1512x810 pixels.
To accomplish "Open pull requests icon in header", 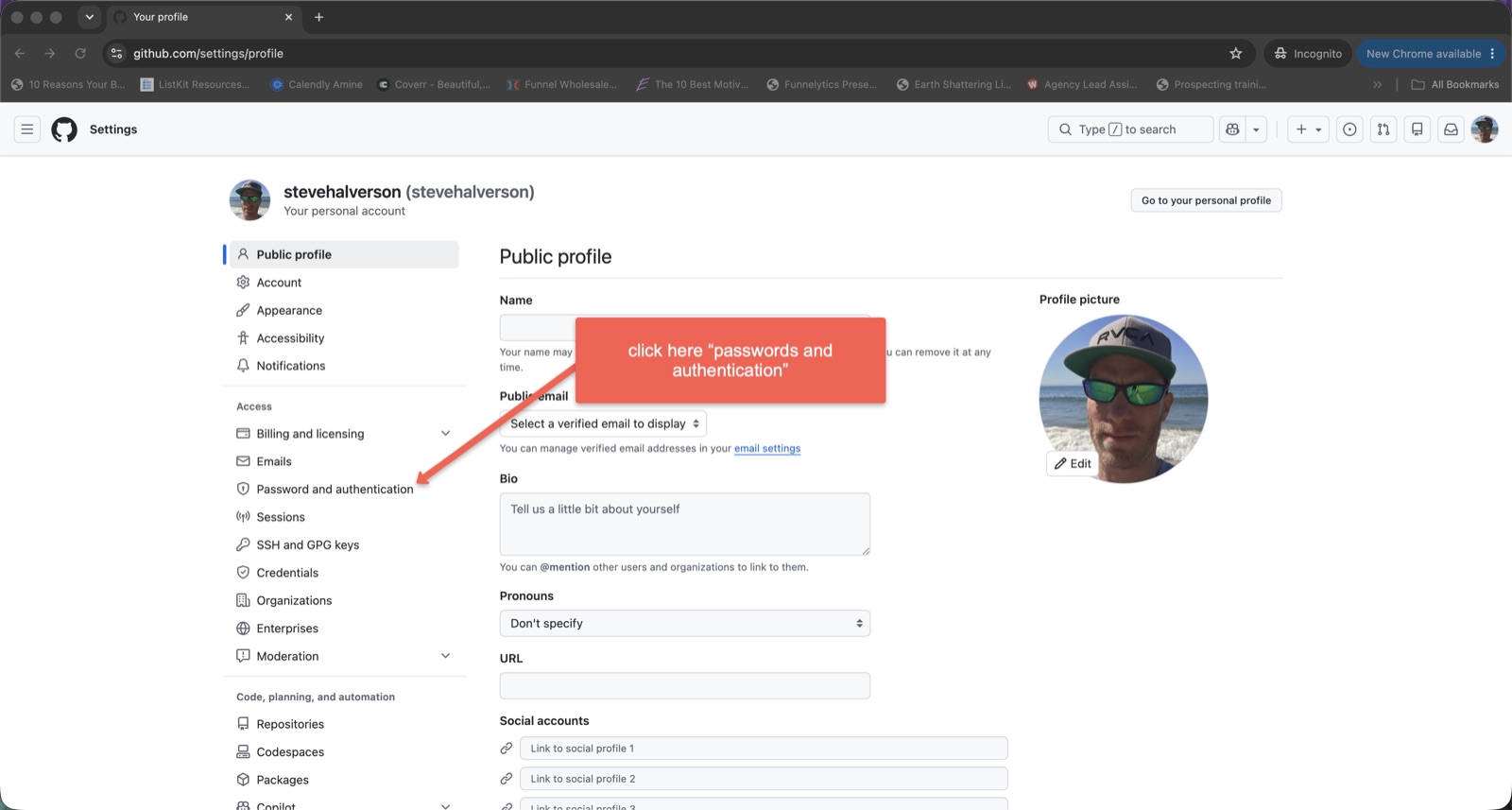I will point(1383,129).
